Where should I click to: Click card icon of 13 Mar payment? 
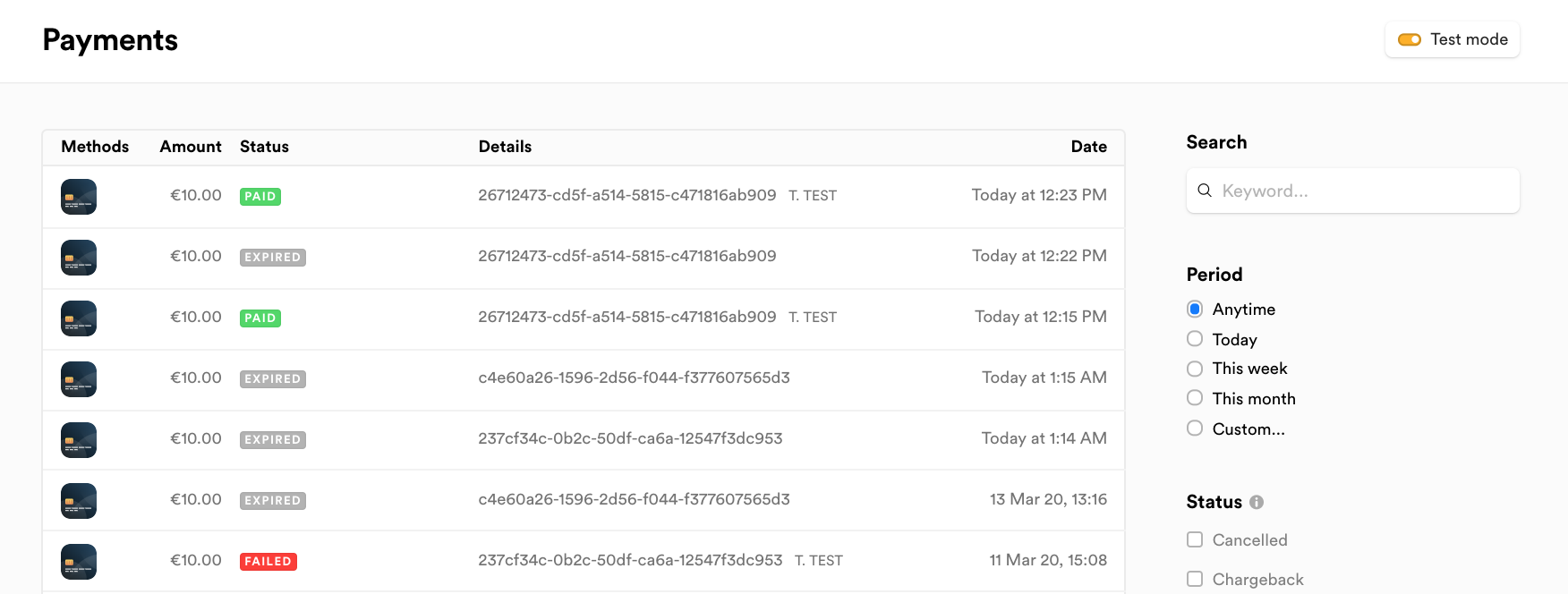[79, 501]
